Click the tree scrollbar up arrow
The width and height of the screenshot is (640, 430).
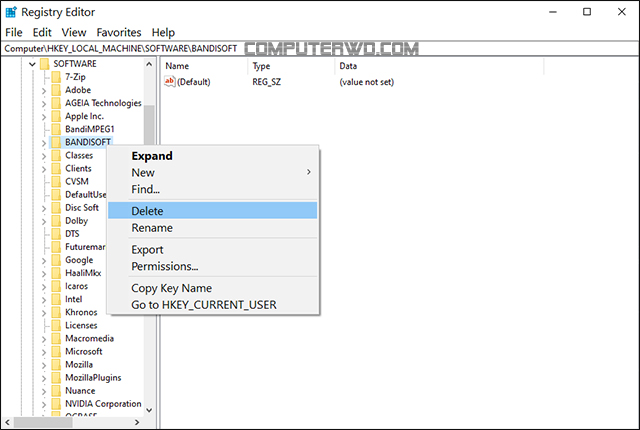(149, 64)
